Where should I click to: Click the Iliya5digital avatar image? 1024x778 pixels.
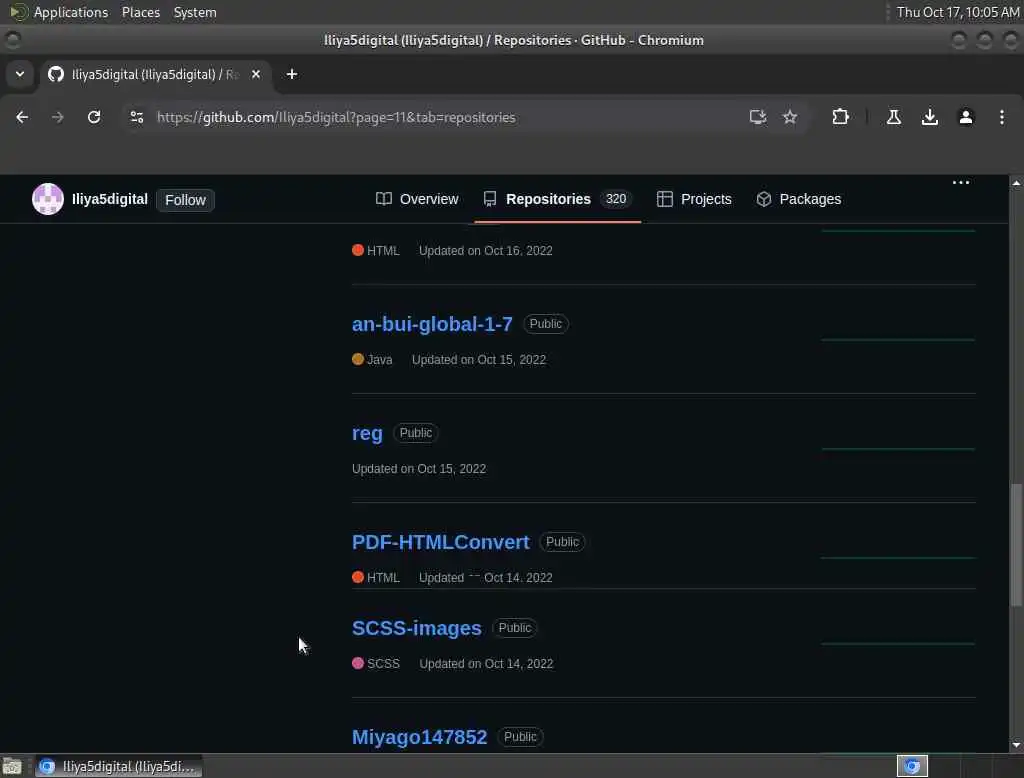48,199
